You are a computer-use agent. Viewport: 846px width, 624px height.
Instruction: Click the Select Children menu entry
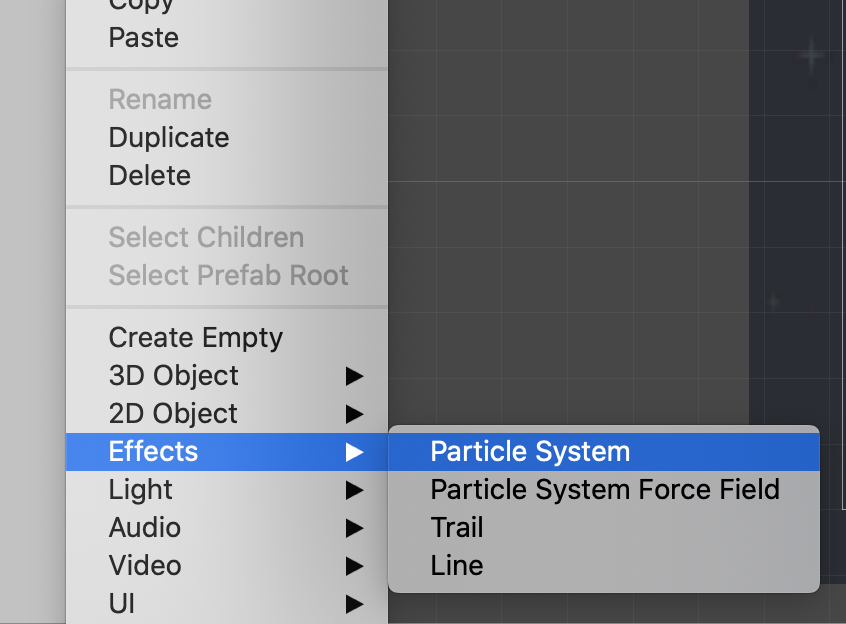point(206,238)
